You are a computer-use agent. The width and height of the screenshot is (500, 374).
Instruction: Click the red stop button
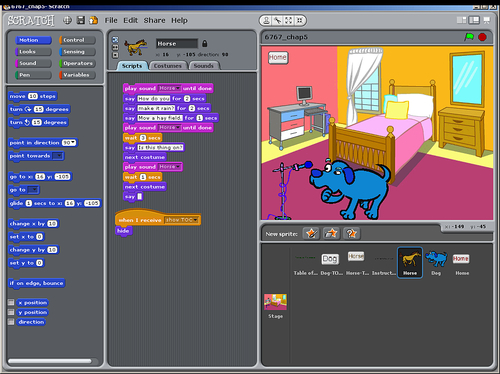482,37
